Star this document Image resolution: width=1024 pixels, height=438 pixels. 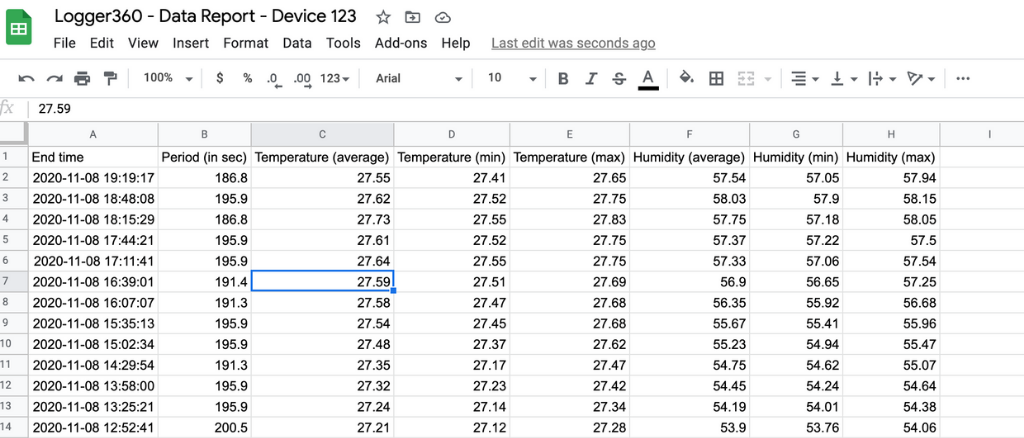pyautogui.click(x=383, y=18)
